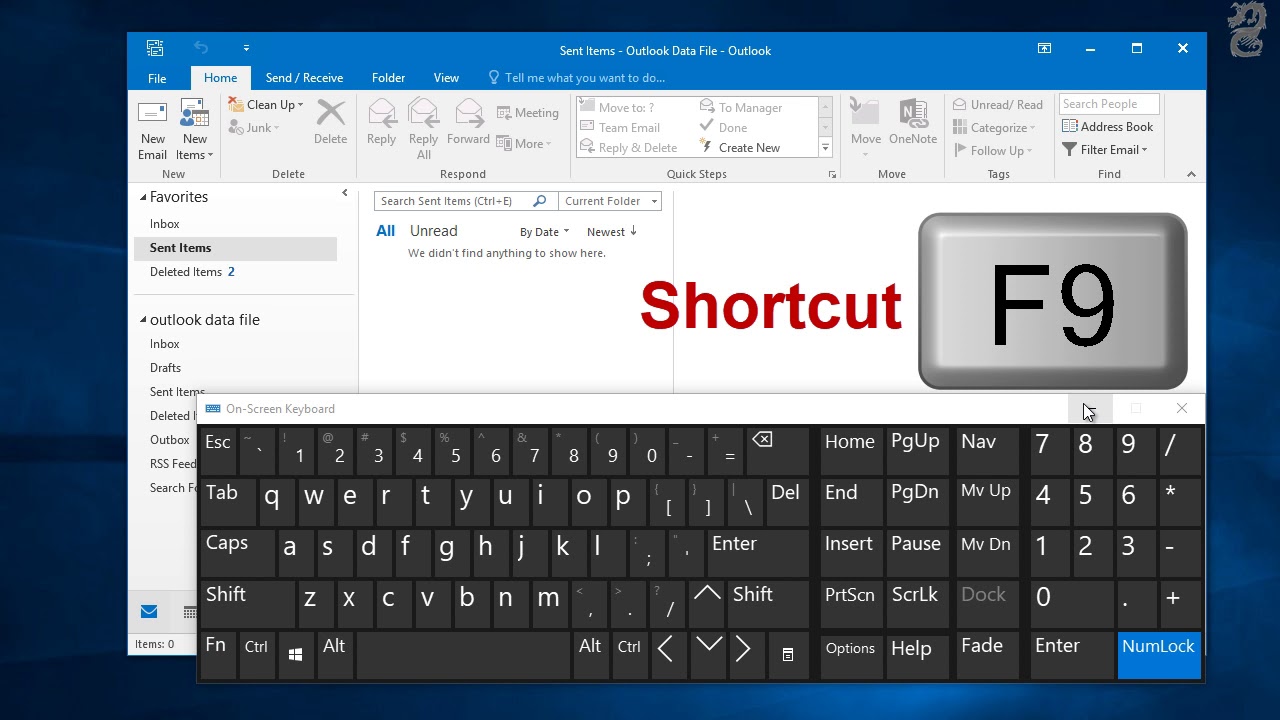Toggle Unread/Read in the Tags group

pos(998,105)
